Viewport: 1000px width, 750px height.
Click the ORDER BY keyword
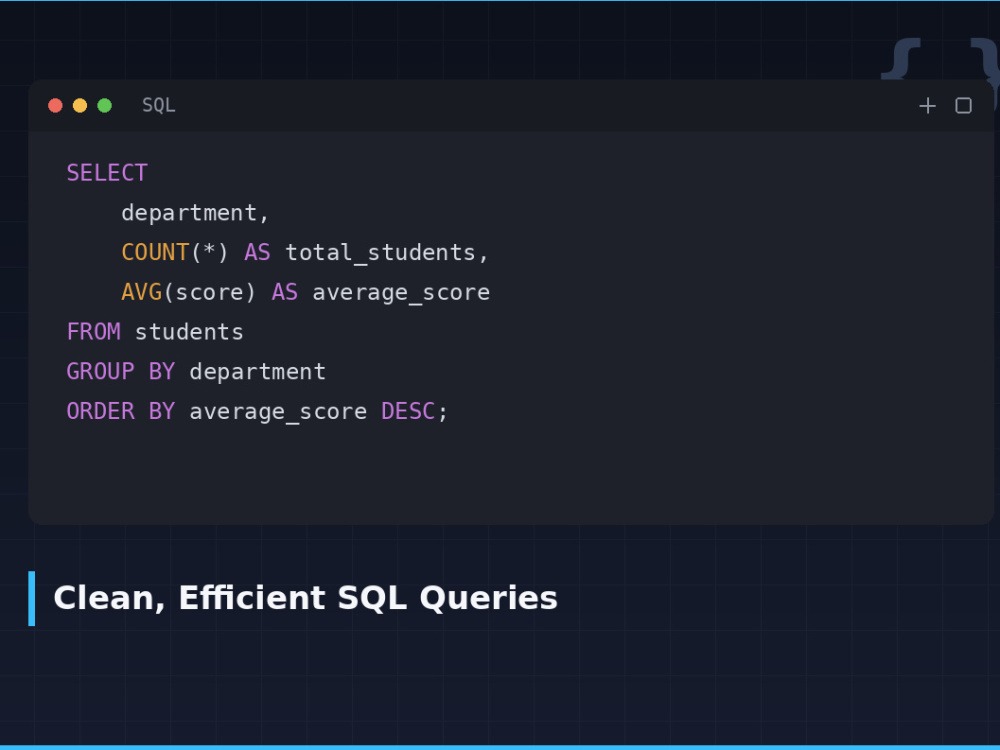(121, 411)
